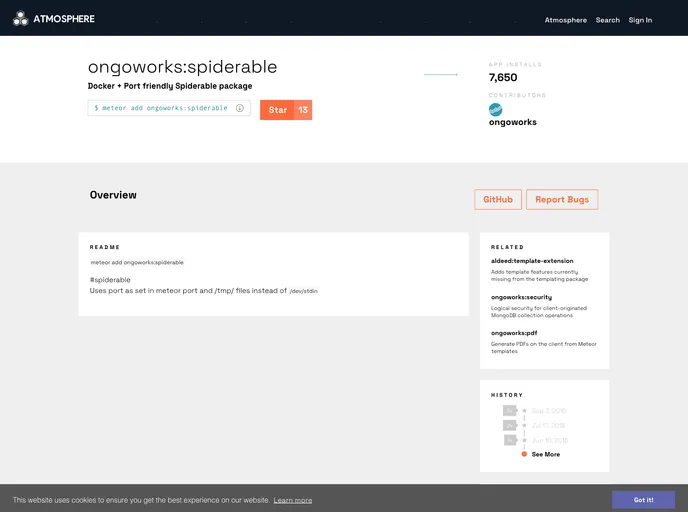Click the 7,650 app installs value
The image size is (688, 512).
pyautogui.click(x=503, y=78)
